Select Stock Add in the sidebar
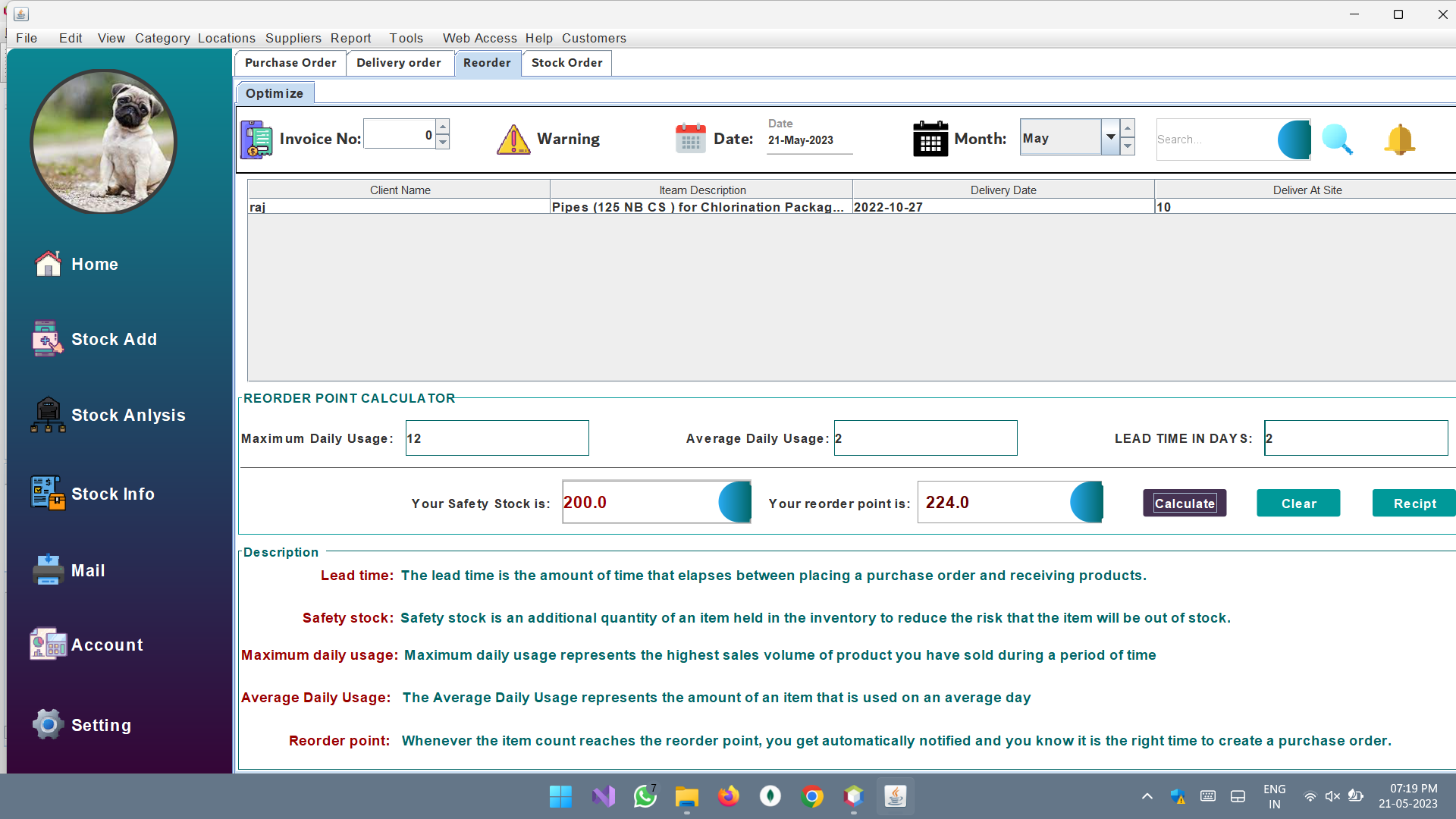This screenshot has width=1456, height=819. click(x=114, y=339)
